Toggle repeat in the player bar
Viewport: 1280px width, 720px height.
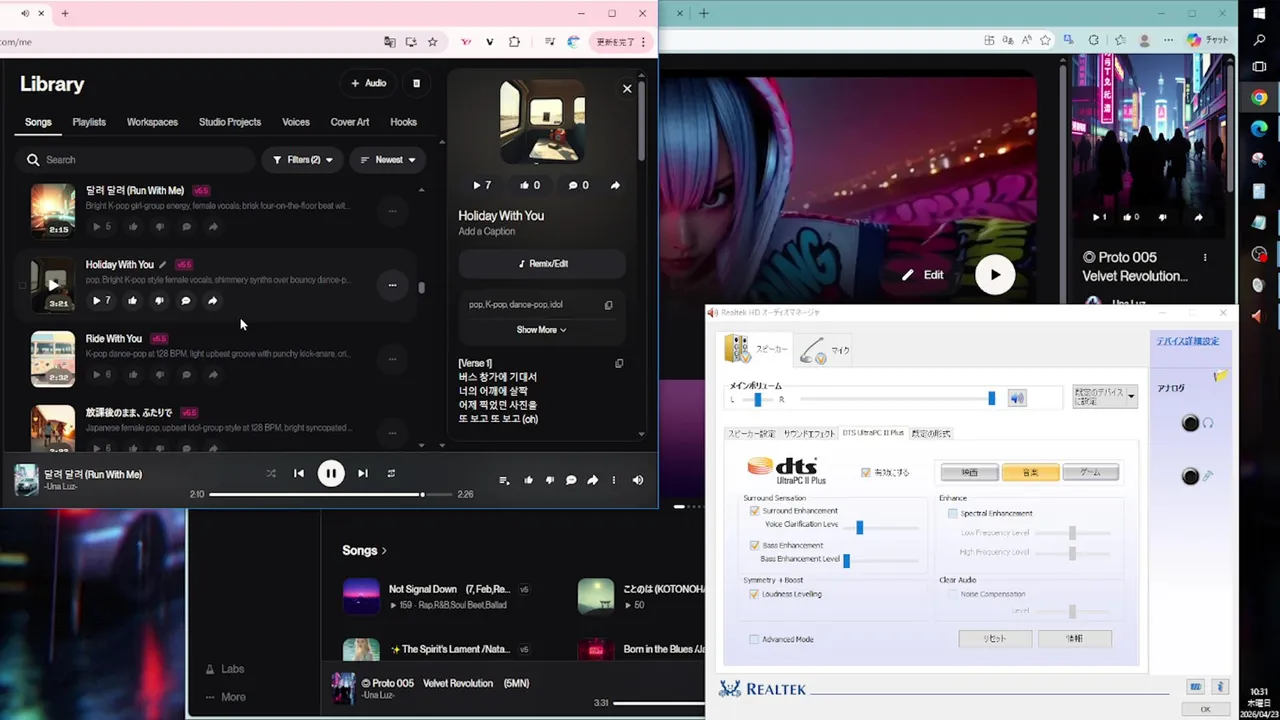(391, 474)
